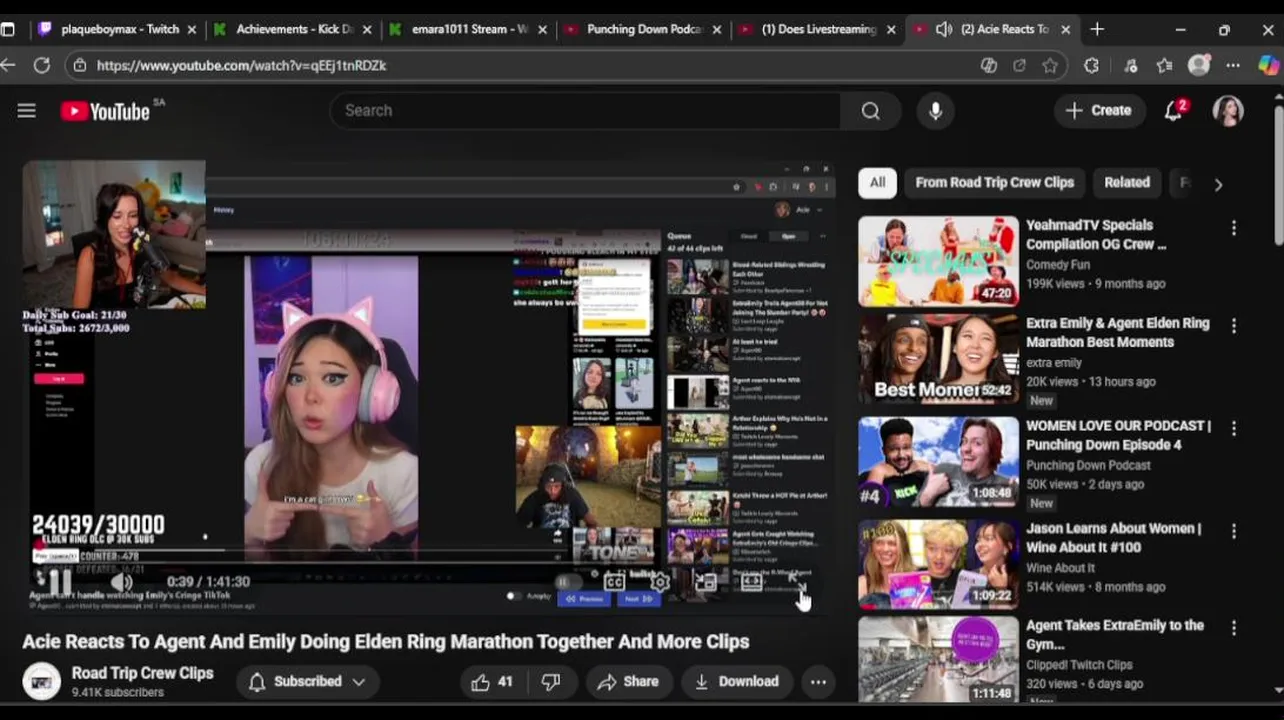Open Punching Down Episode 4 thumbnail
1284x720 pixels.
pyautogui.click(x=938, y=462)
